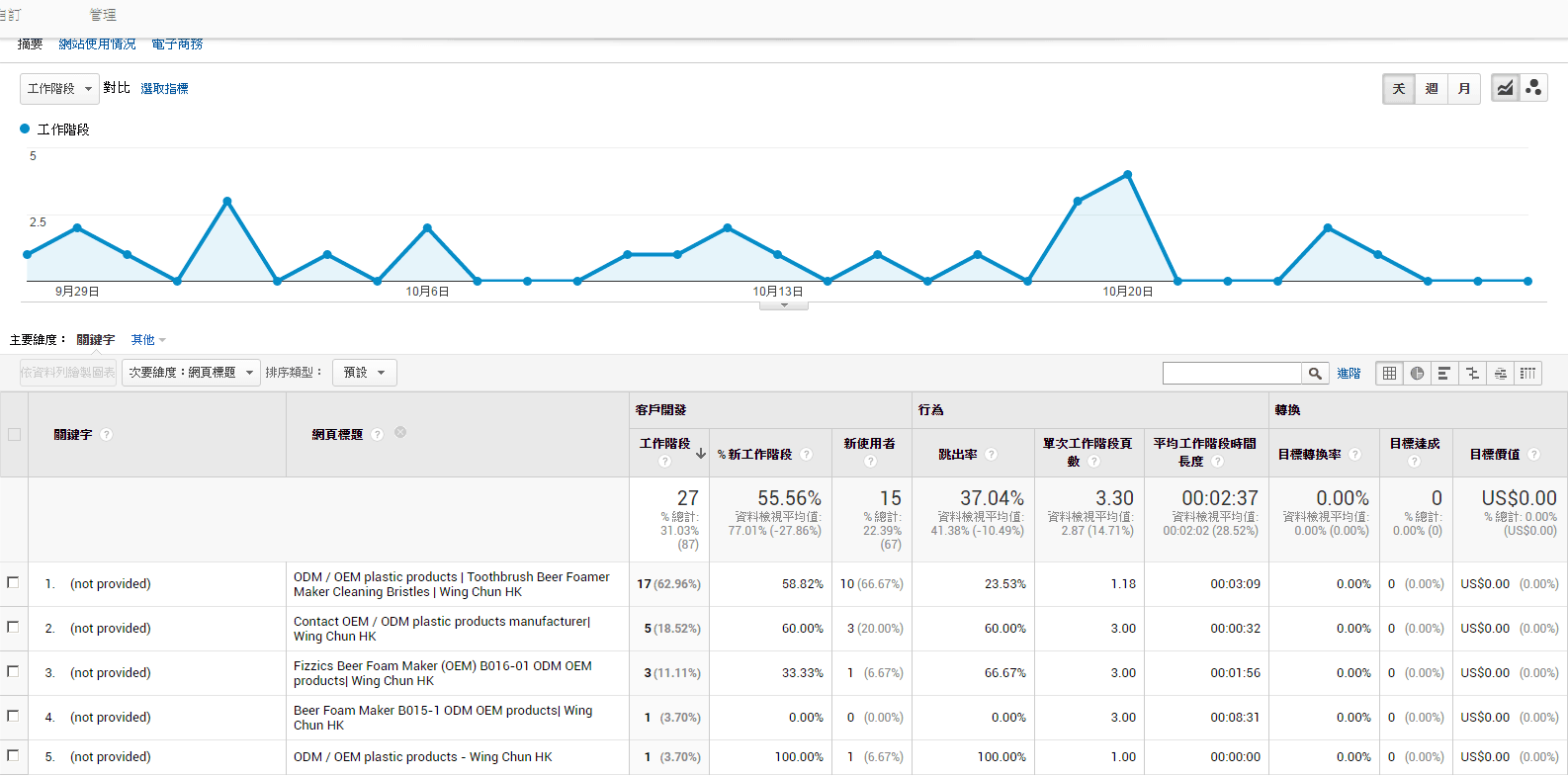Expand the 預設 sort type dropdown
The width and height of the screenshot is (1568, 776).
coord(364,373)
